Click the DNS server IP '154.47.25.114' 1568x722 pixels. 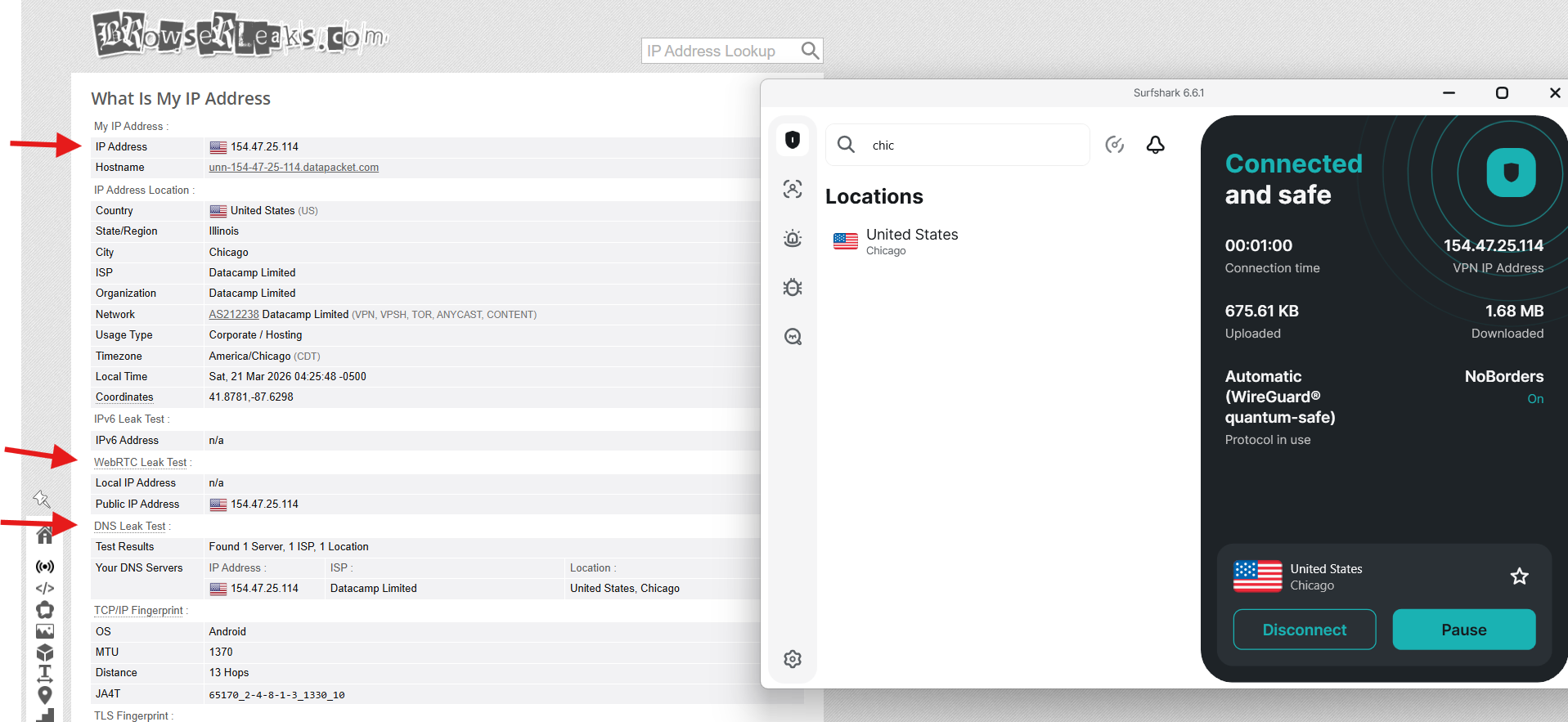[x=264, y=589]
